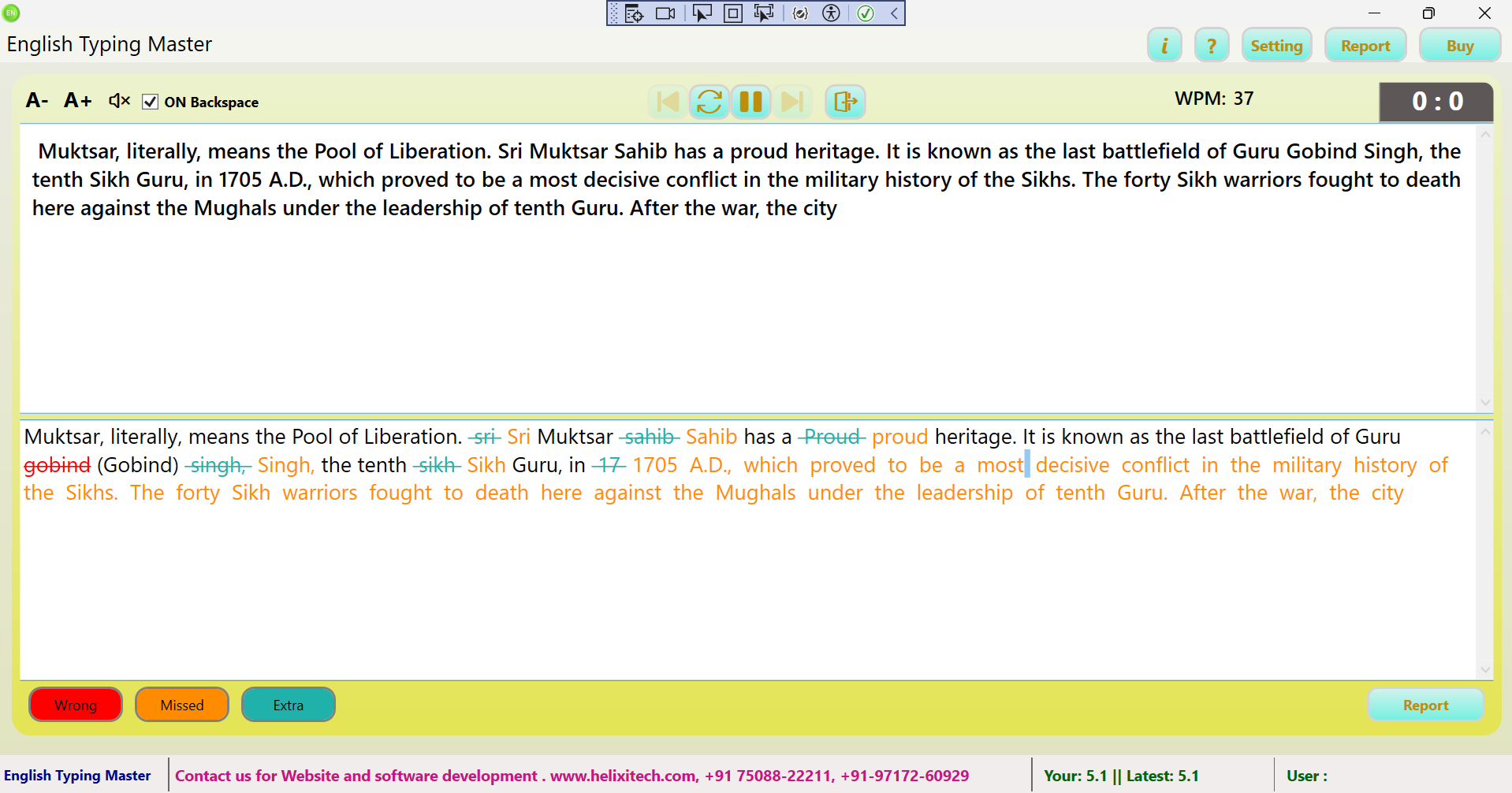Toggle the muted speaker sound icon
Image resolution: width=1512 pixels, height=793 pixels.
coord(119,101)
